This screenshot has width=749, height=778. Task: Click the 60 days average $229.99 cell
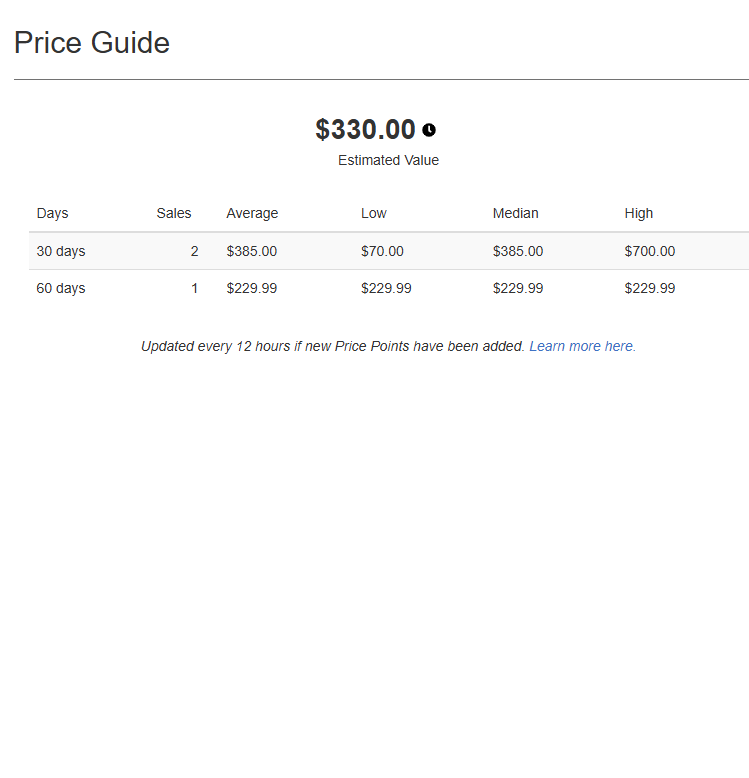[x=251, y=288]
